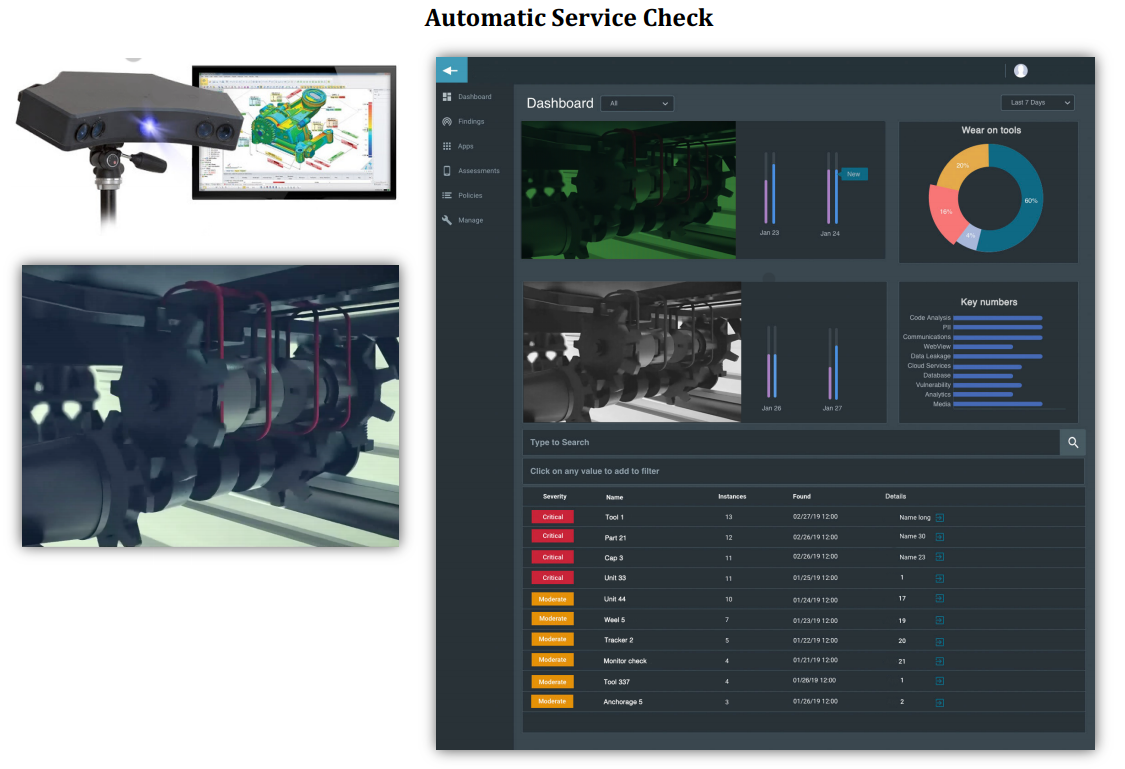Open the 'Last 7 Days' time range dropdown
Viewport: 1125px width, 769px height.
point(1037,103)
